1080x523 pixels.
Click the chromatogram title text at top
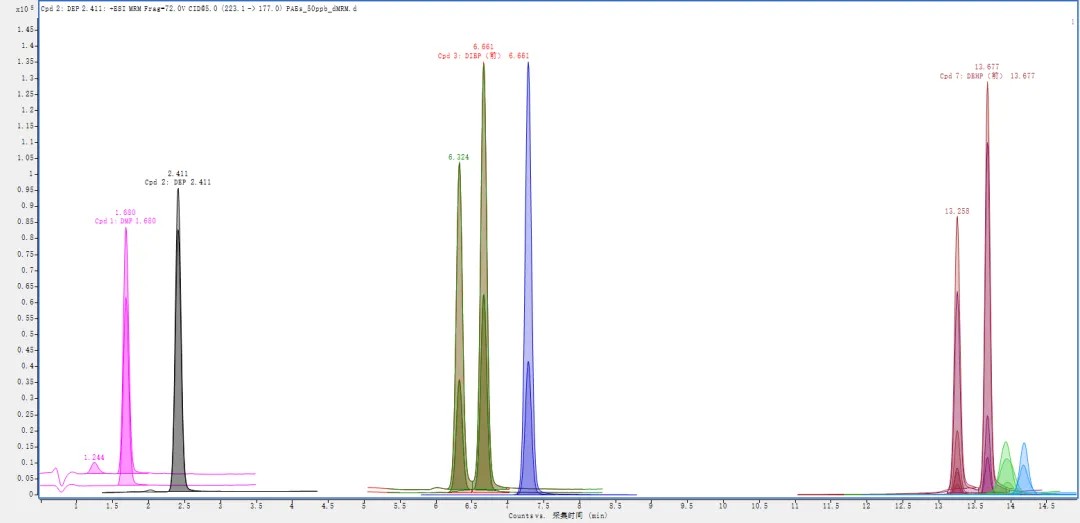click(198, 8)
